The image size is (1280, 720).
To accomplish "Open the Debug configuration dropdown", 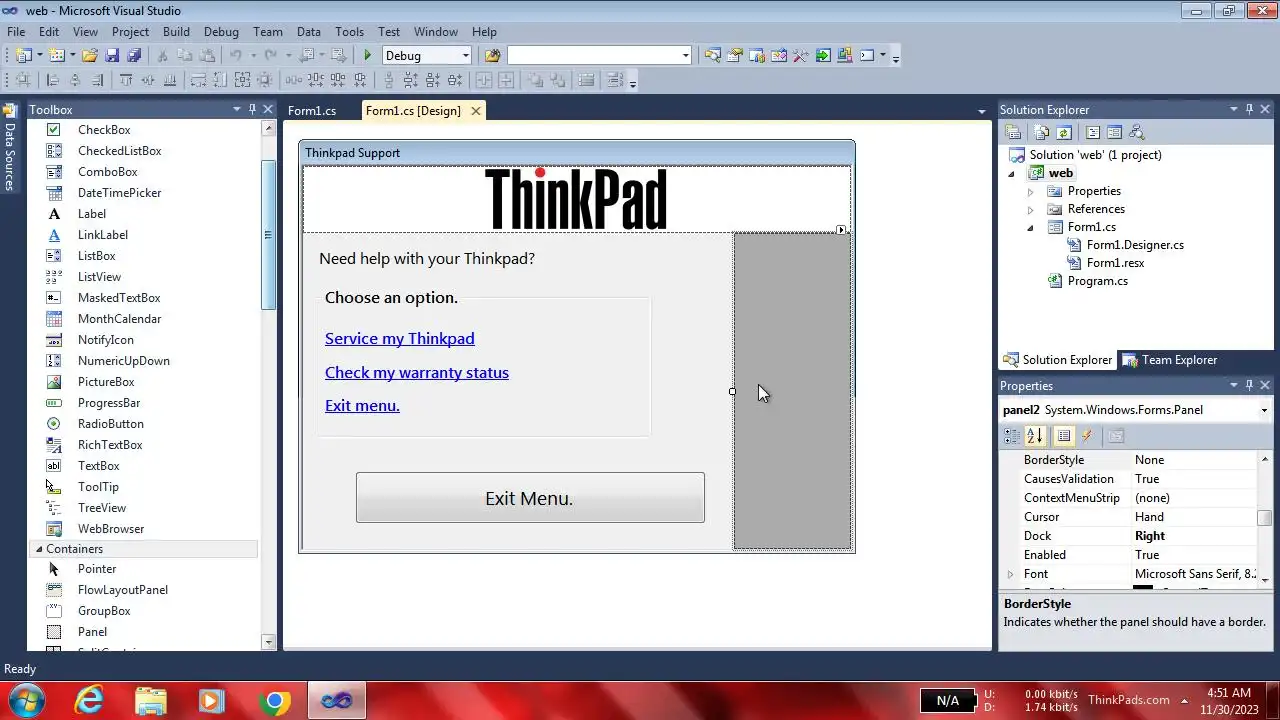I will 465,56.
